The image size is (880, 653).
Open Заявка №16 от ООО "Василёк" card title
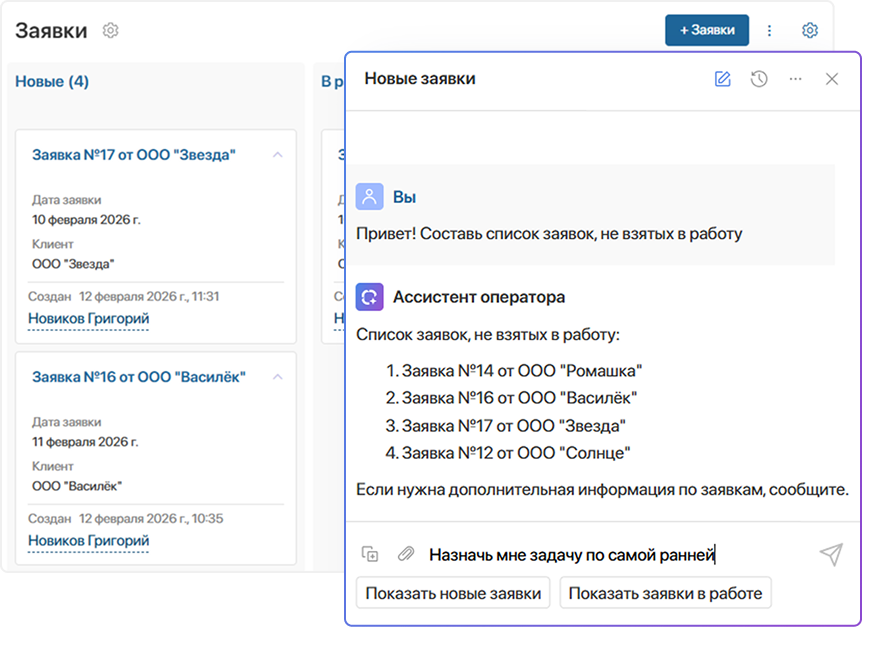pos(139,377)
